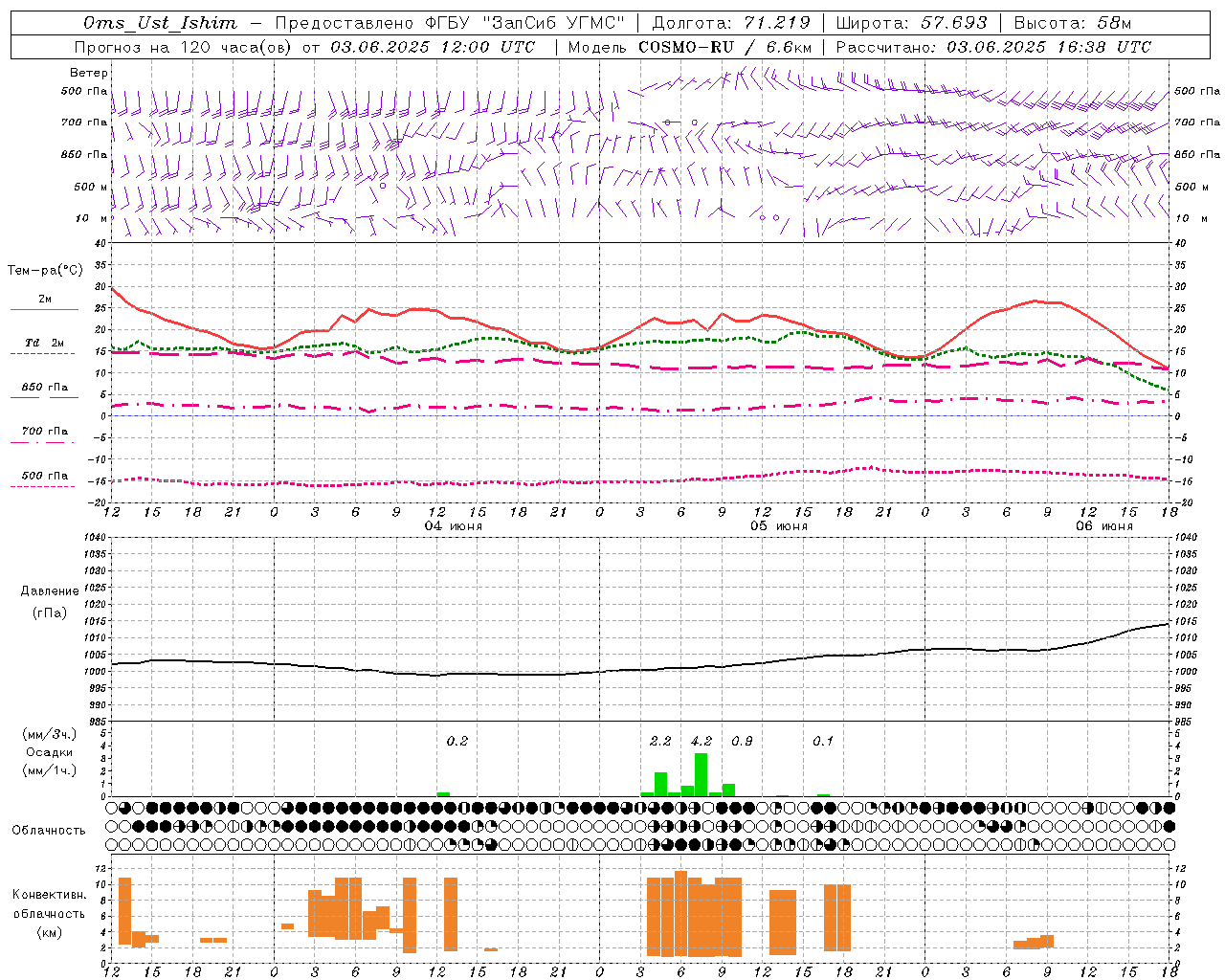Click the "500 гПа" temperature legend label
Screen dimensions: 1225x980
point(45,476)
